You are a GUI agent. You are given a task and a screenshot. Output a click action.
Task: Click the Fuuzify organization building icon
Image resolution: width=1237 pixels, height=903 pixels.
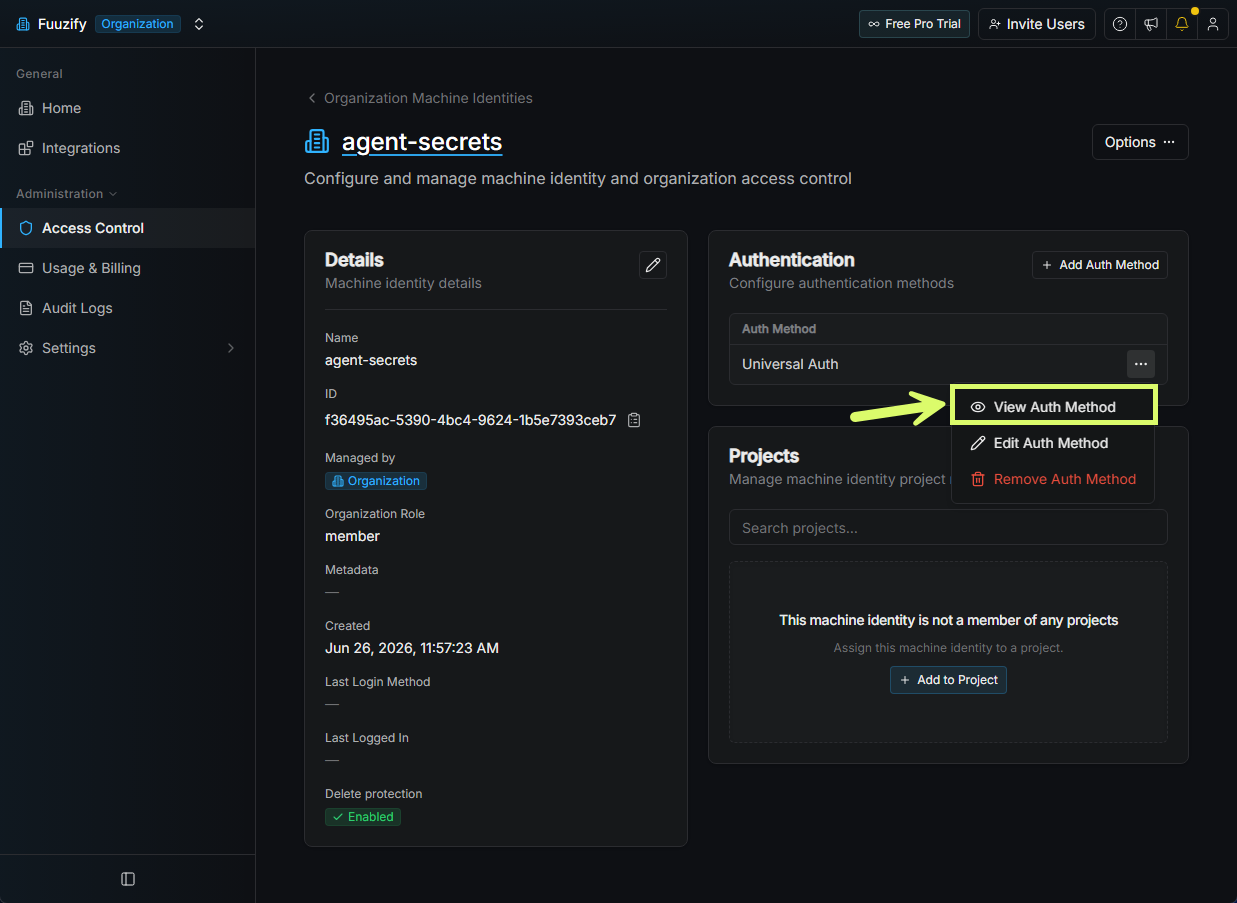(23, 24)
